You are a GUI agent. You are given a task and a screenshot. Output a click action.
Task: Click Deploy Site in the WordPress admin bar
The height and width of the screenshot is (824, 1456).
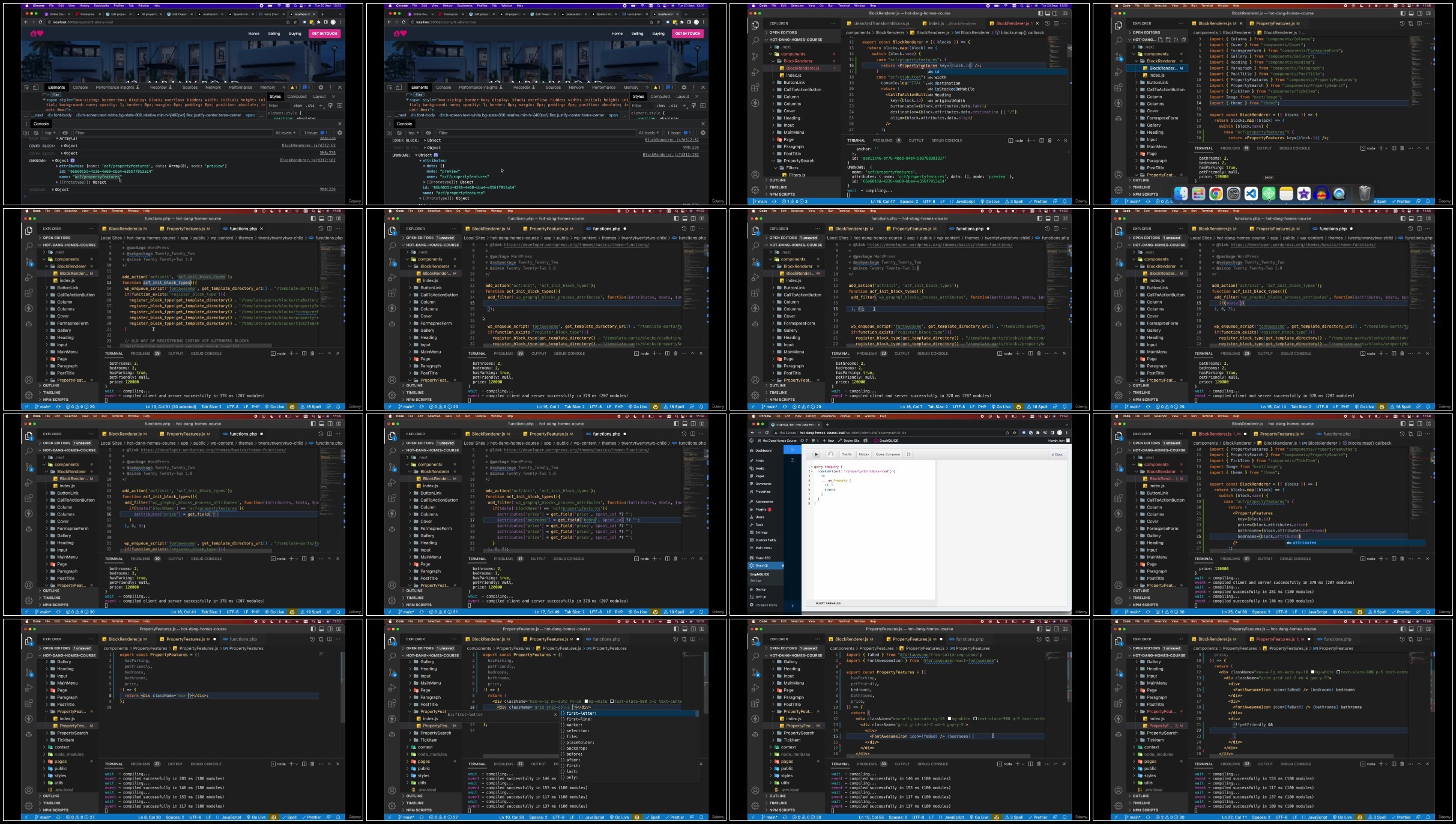tap(848, 441)
